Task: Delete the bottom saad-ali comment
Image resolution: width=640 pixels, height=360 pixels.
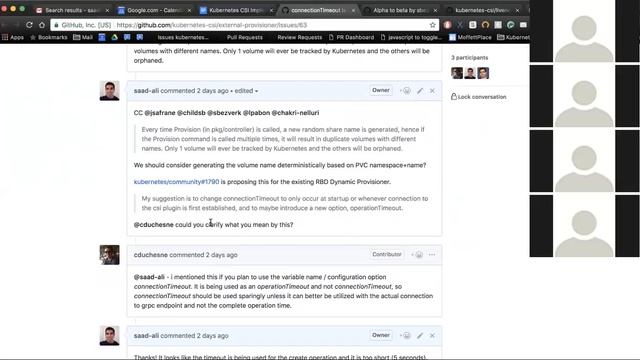Action: click(432, 336)
